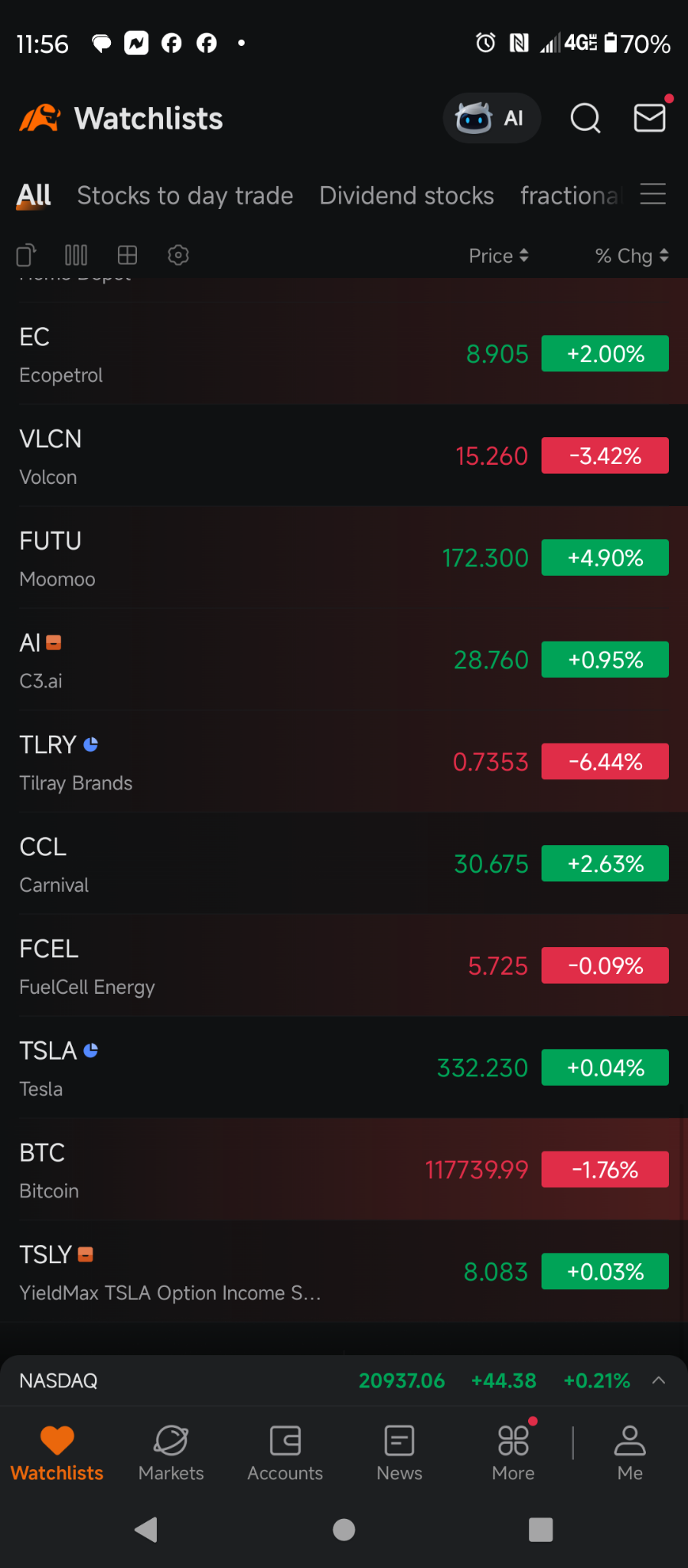Tap the search magnifier icon
Image resolution: width=688 pixels, height=1568 pixels.
pos(585,118)
